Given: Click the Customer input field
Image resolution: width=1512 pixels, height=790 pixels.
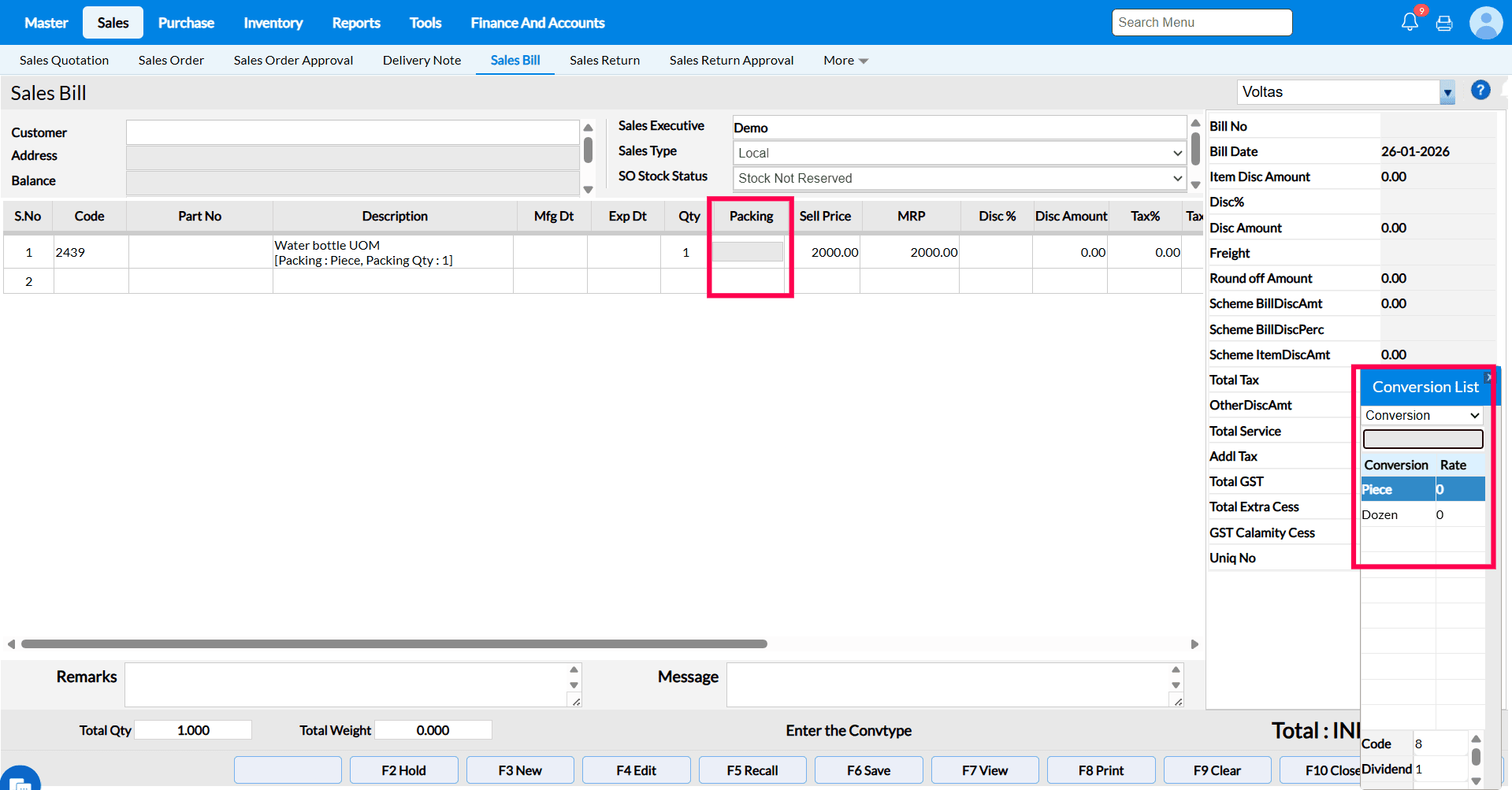Looking at the screenshot, I should (352, 132).
